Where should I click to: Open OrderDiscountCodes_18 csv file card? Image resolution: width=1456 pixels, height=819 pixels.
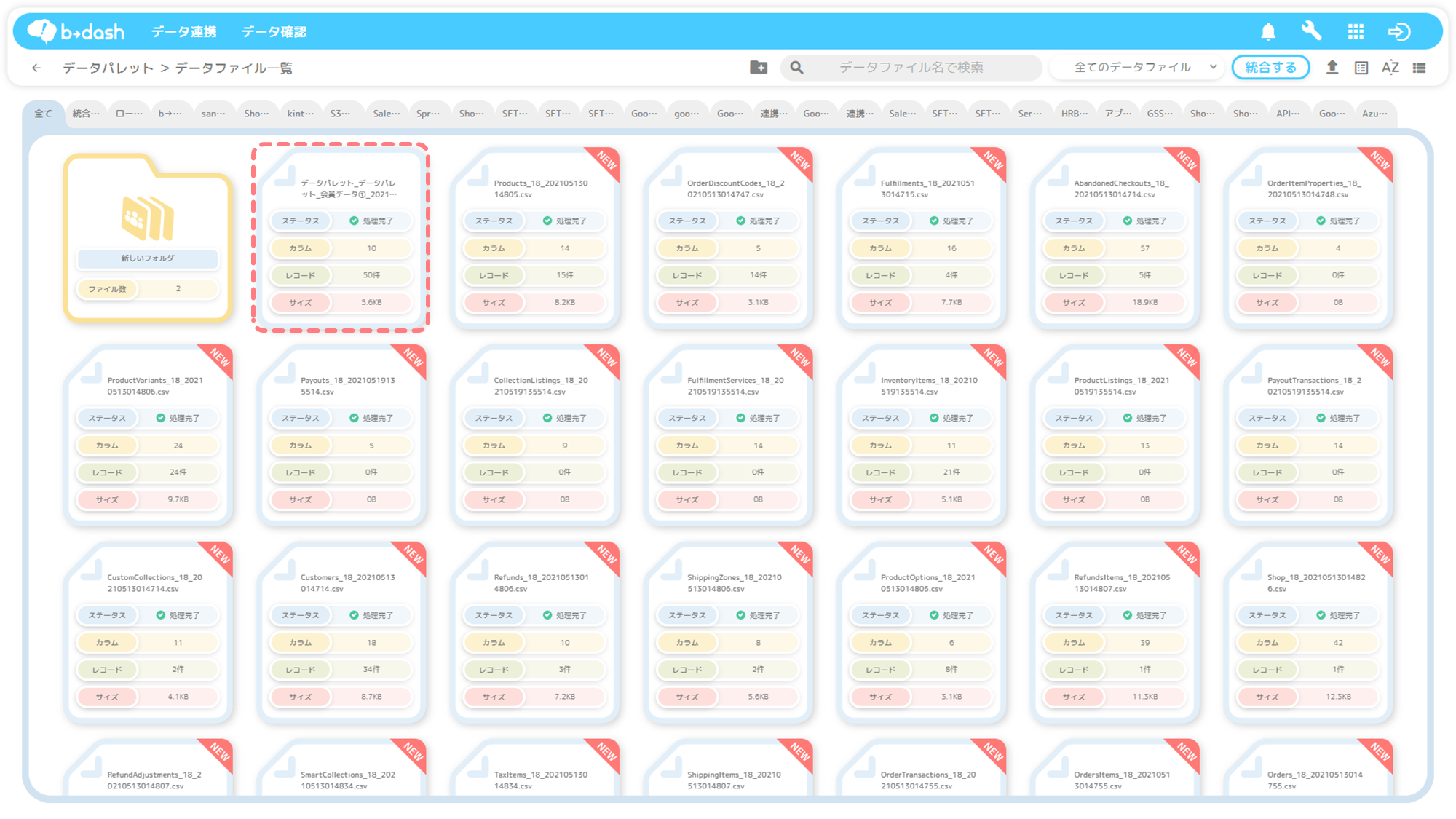(728, 237)
